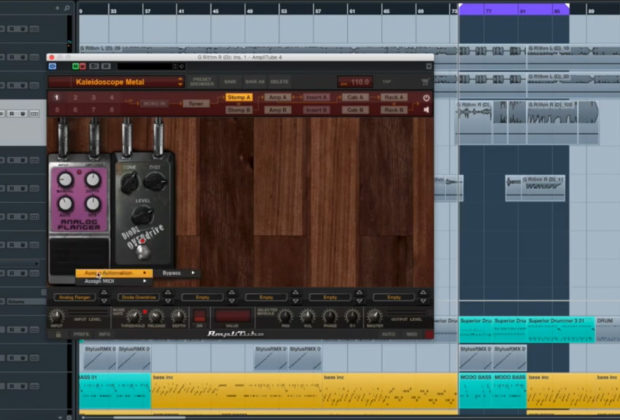The image size is (620, 420).
Task: Switch to Cab A section
Action: (355, 97)
